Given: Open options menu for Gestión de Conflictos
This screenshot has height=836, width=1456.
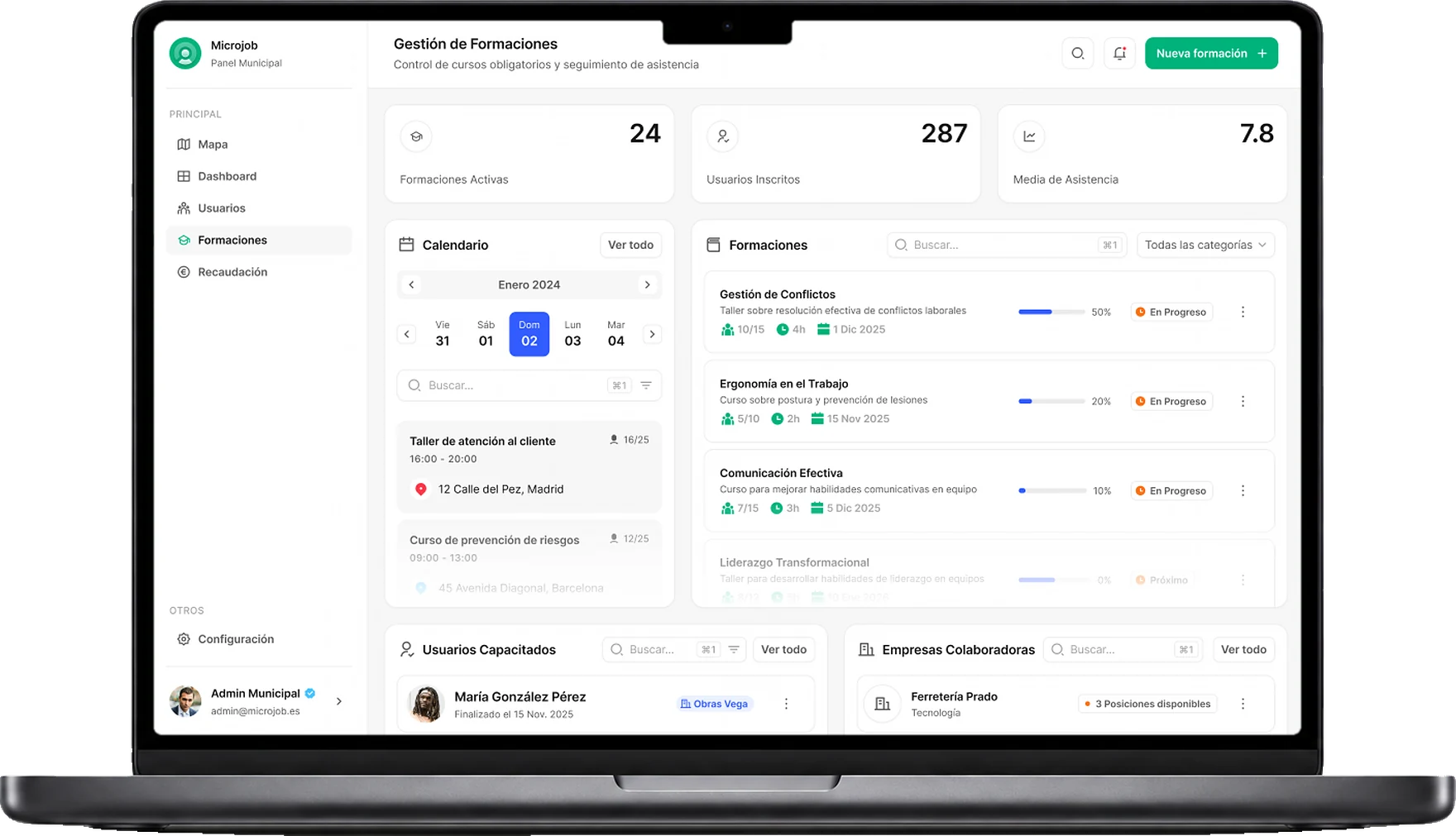Looking at the screenshot, I should (1243, 312).
